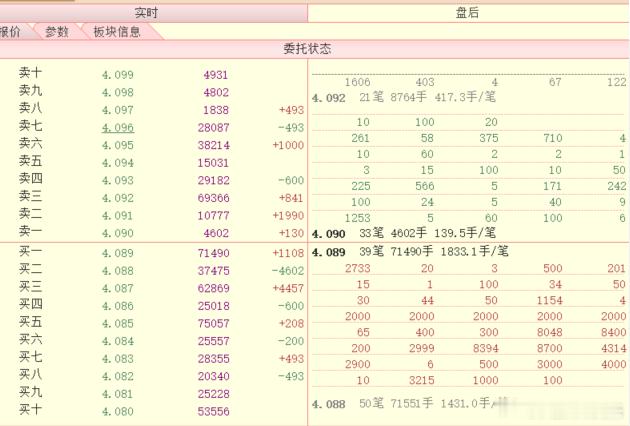The height and width of the screenshot is (426, 630).
Task: Click the +4457 change in 买三 row
Action: pos(288,289)
